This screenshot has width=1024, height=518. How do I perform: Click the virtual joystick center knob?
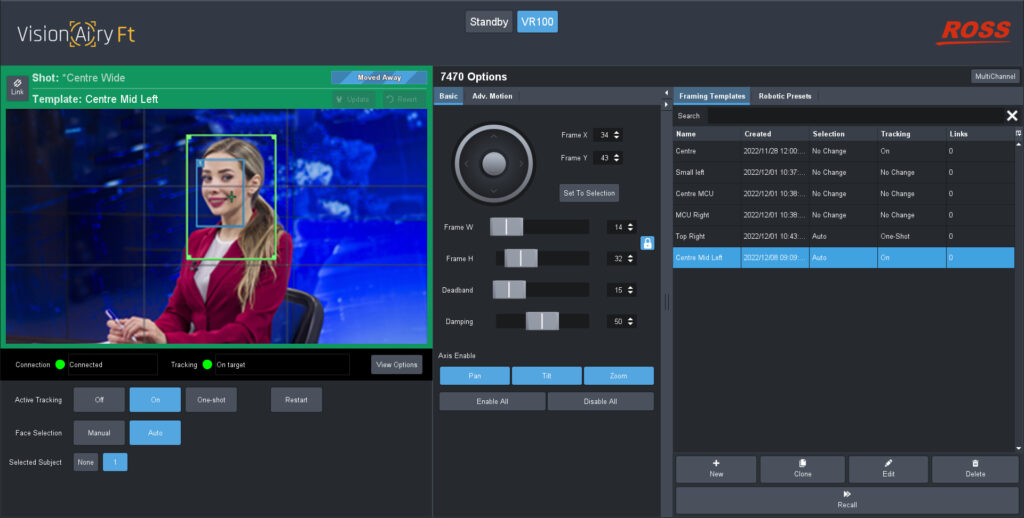pyautogui.click(x=494, y=163)
